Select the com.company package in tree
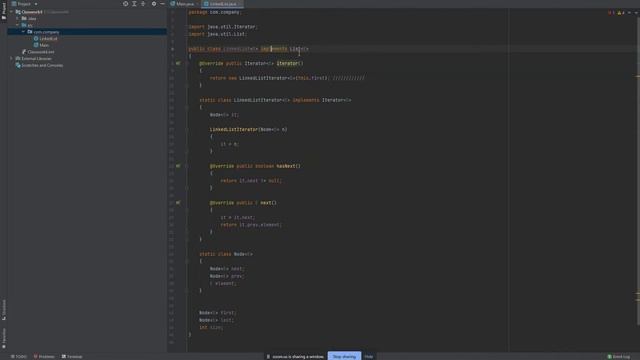640x360 pixels. point(87,31)
